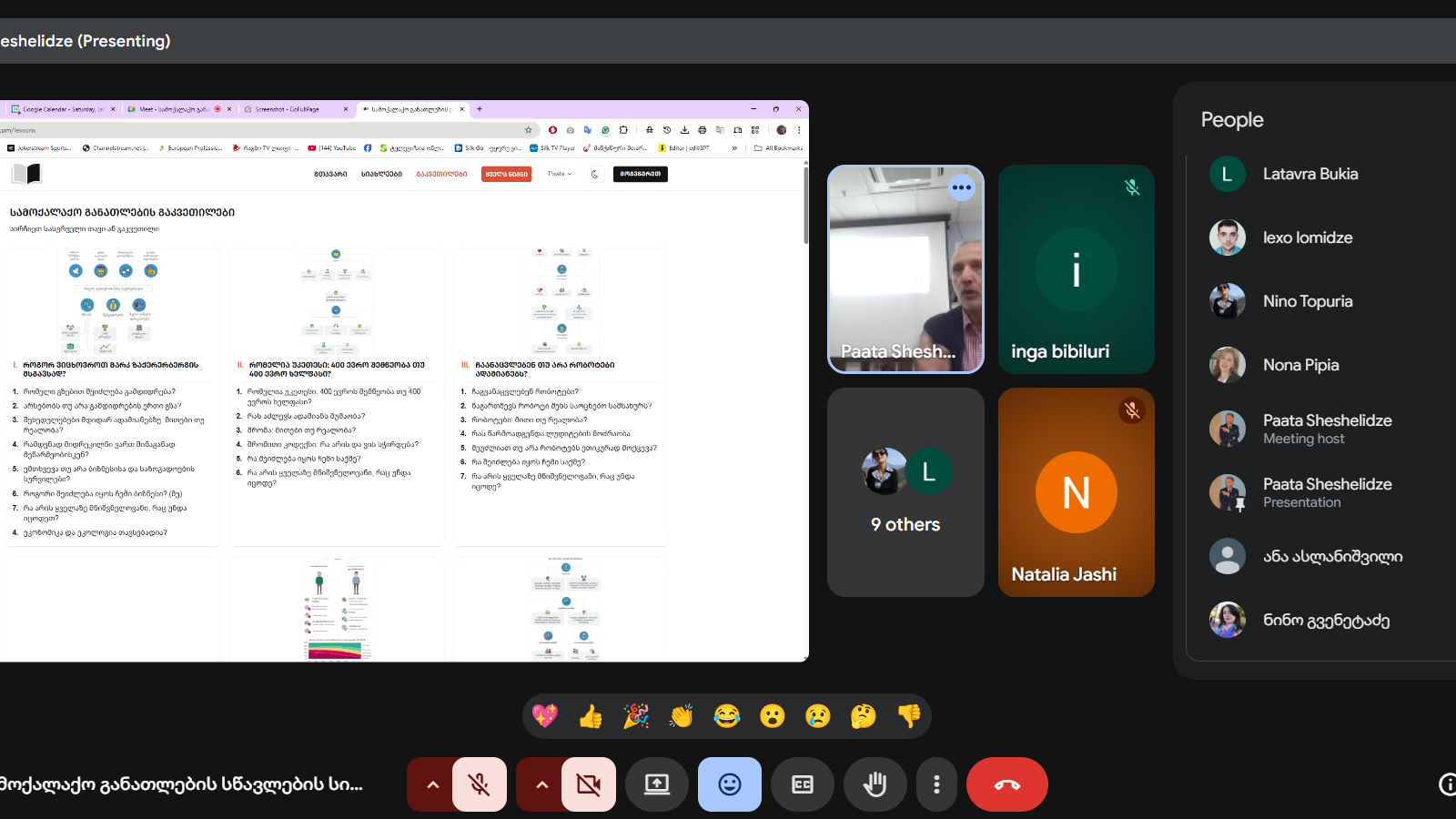1456x819 pixels.
Task: Send the thinking face reaction
Action: tap(863, 716)
